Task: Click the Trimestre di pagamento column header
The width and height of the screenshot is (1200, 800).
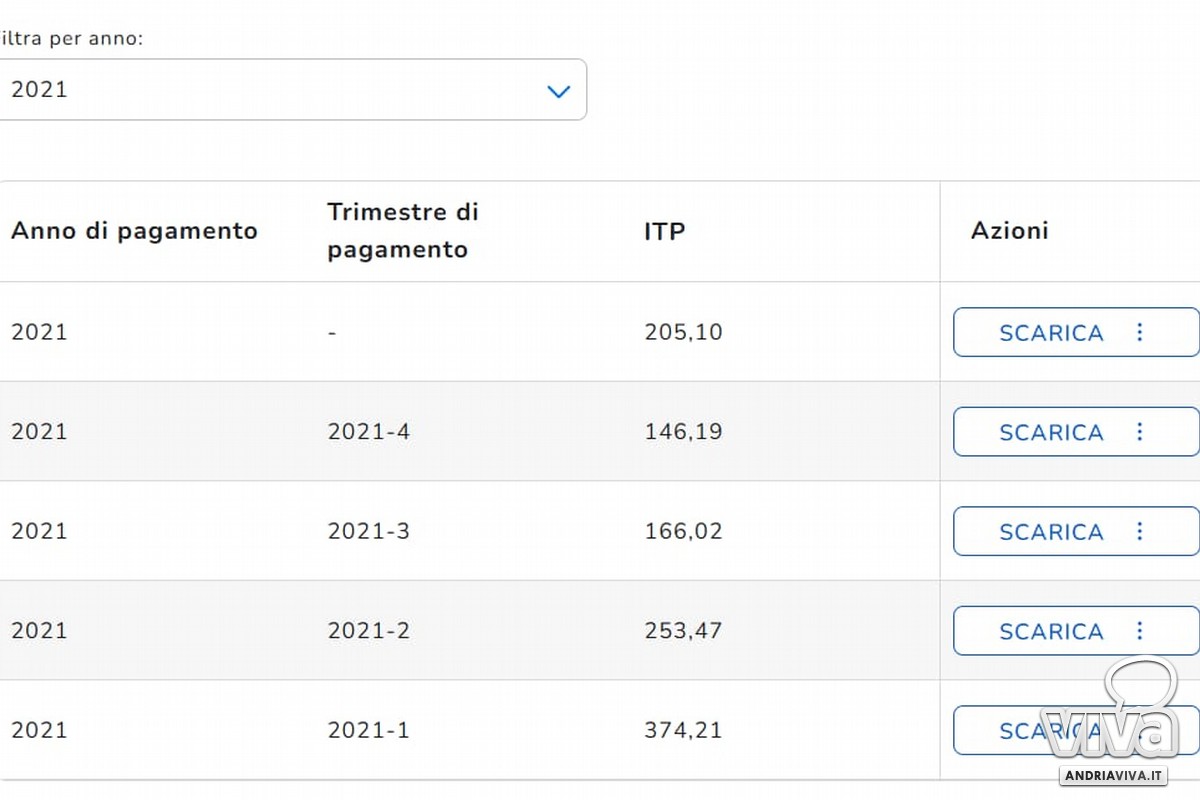Action: click(403, 231)
